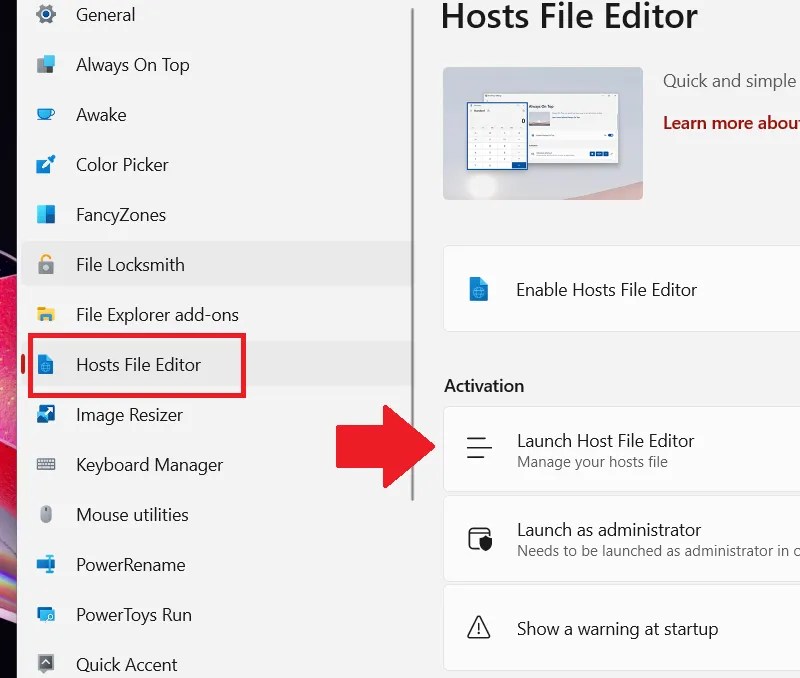800x678 pixels.
Task: Click the PowerRename icon in the sidebar
Action: 44,564
